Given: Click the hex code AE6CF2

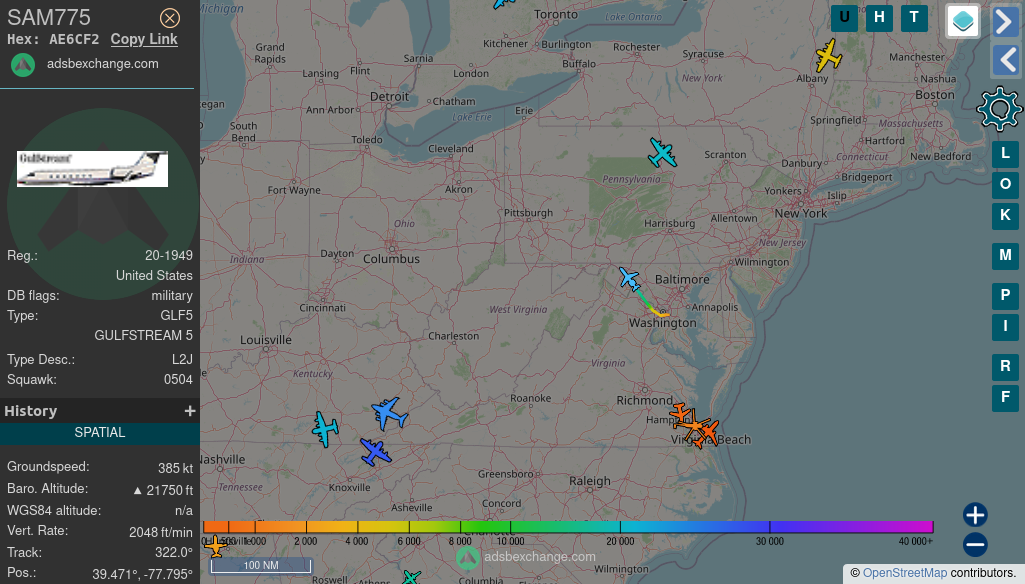Looking at the screenshot, I should click(74, 39).
